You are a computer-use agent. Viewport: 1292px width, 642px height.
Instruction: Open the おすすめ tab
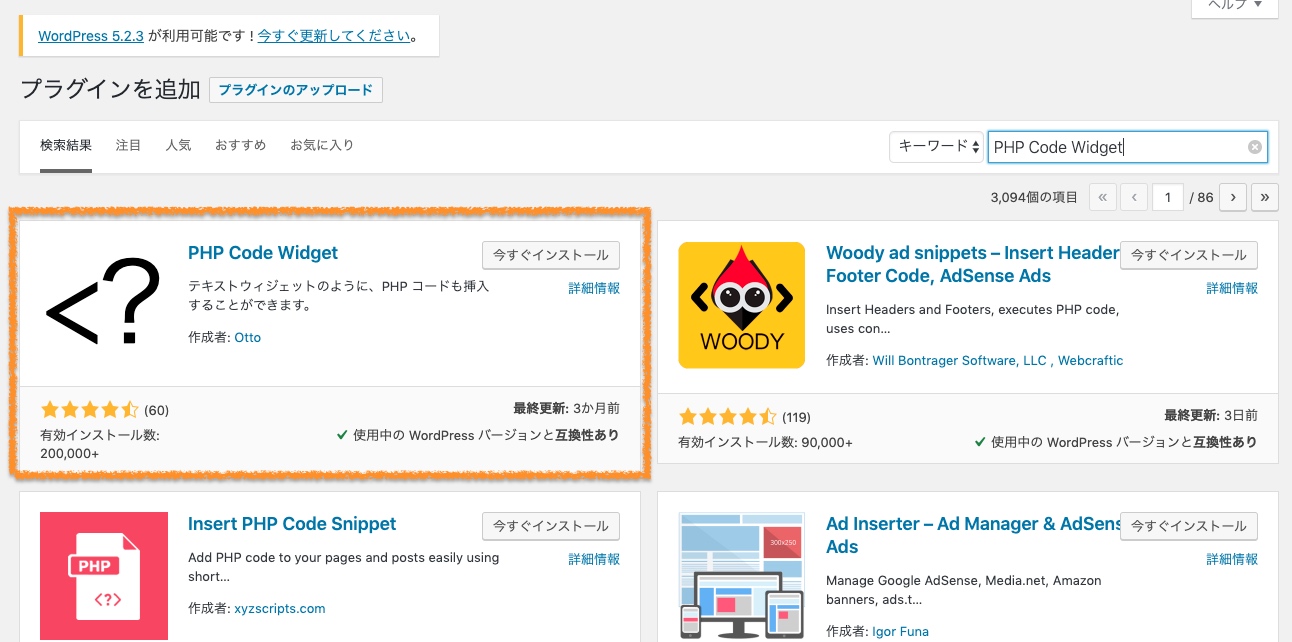(x=240, y=145)
